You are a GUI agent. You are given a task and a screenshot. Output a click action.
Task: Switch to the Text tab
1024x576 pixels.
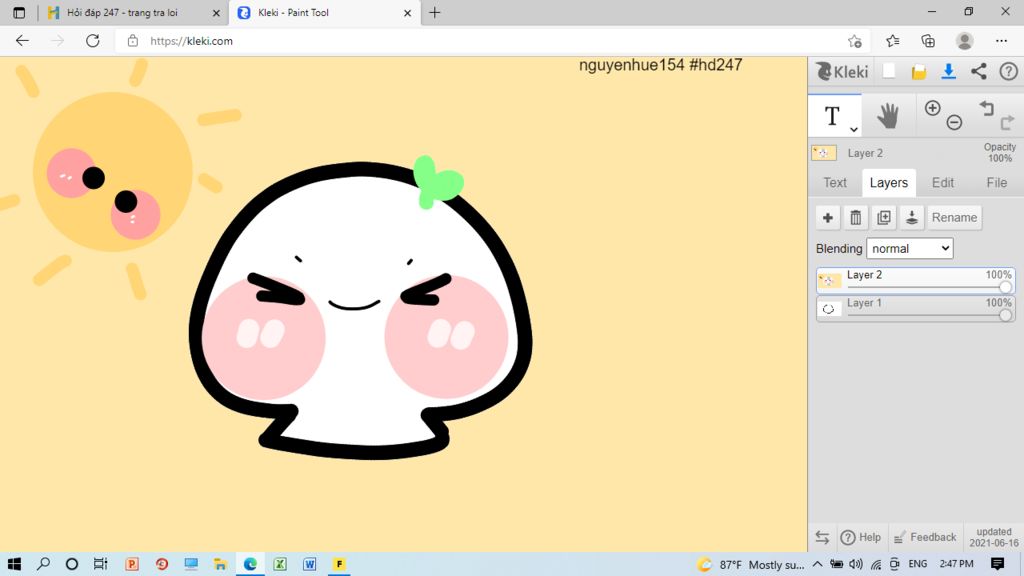pyautogui.click(x=835, y=183)
